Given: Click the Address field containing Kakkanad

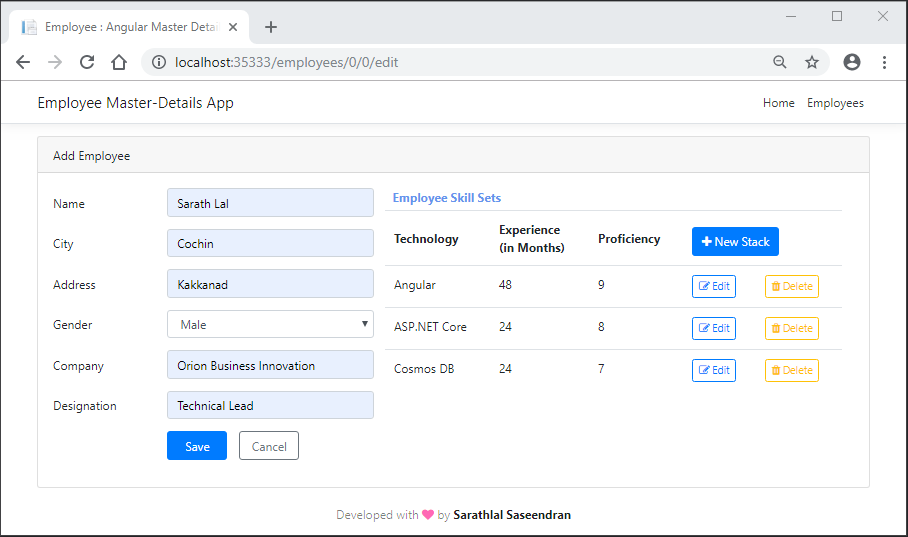Looking at the screenshot, I should tap(270, 284).
